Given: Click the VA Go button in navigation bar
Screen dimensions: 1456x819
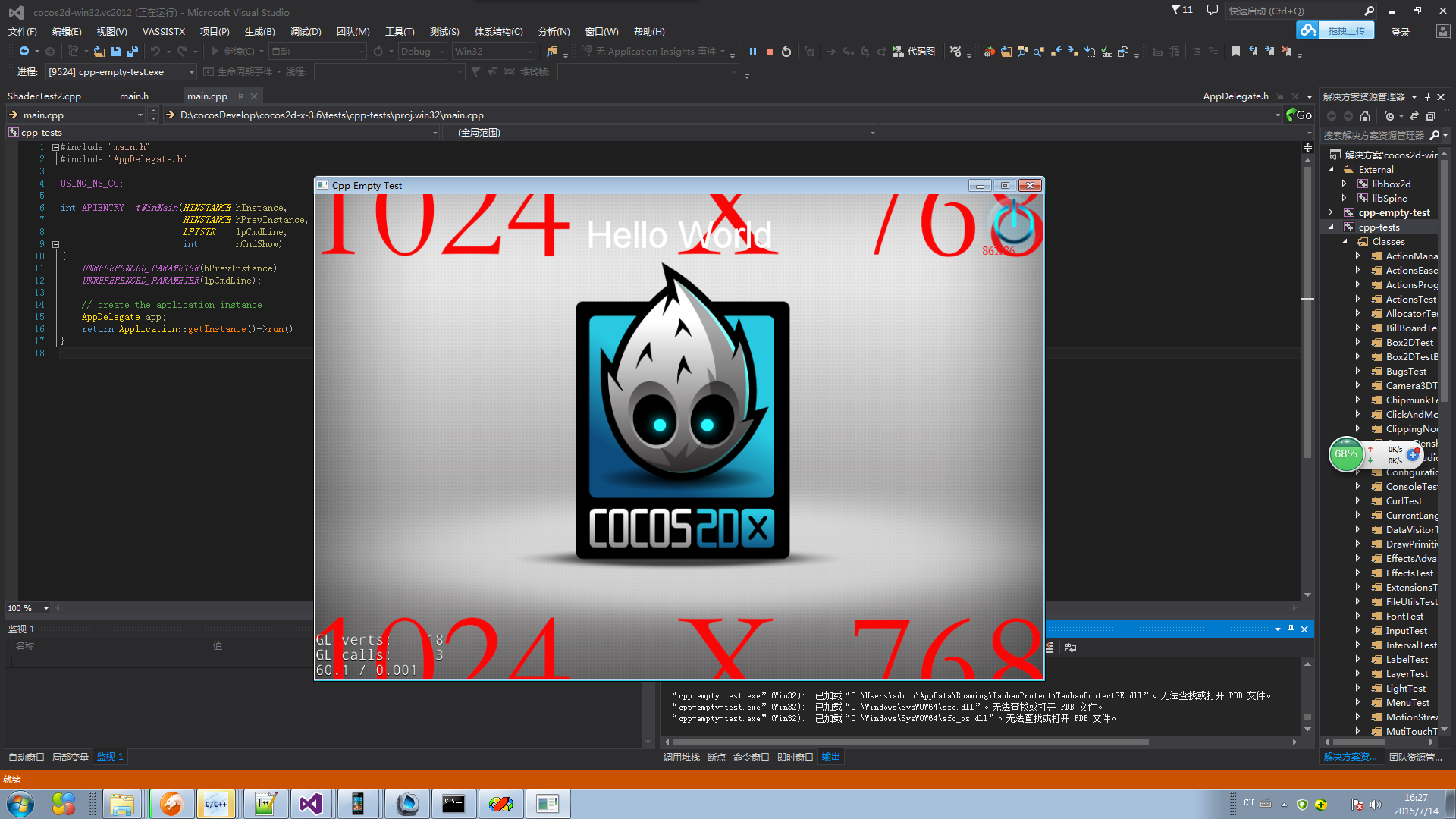Looking at the screenshot, I should point(1299,115).
